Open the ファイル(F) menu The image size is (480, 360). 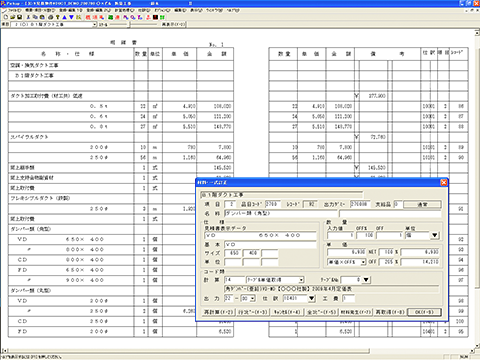coord(14,10)
